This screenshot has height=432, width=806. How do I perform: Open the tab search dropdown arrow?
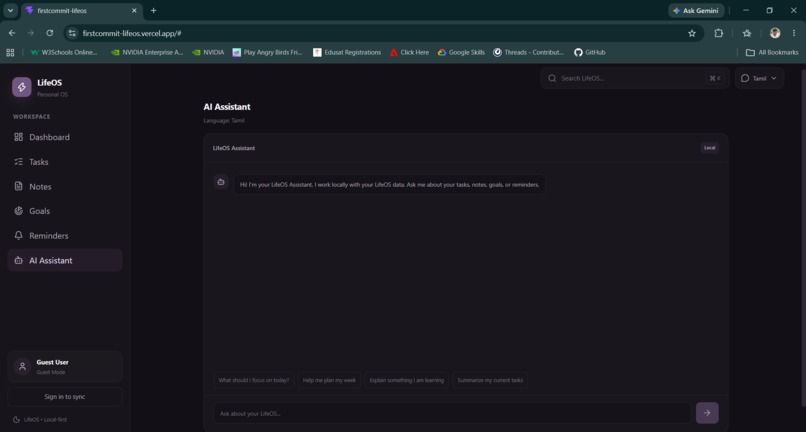10,10
